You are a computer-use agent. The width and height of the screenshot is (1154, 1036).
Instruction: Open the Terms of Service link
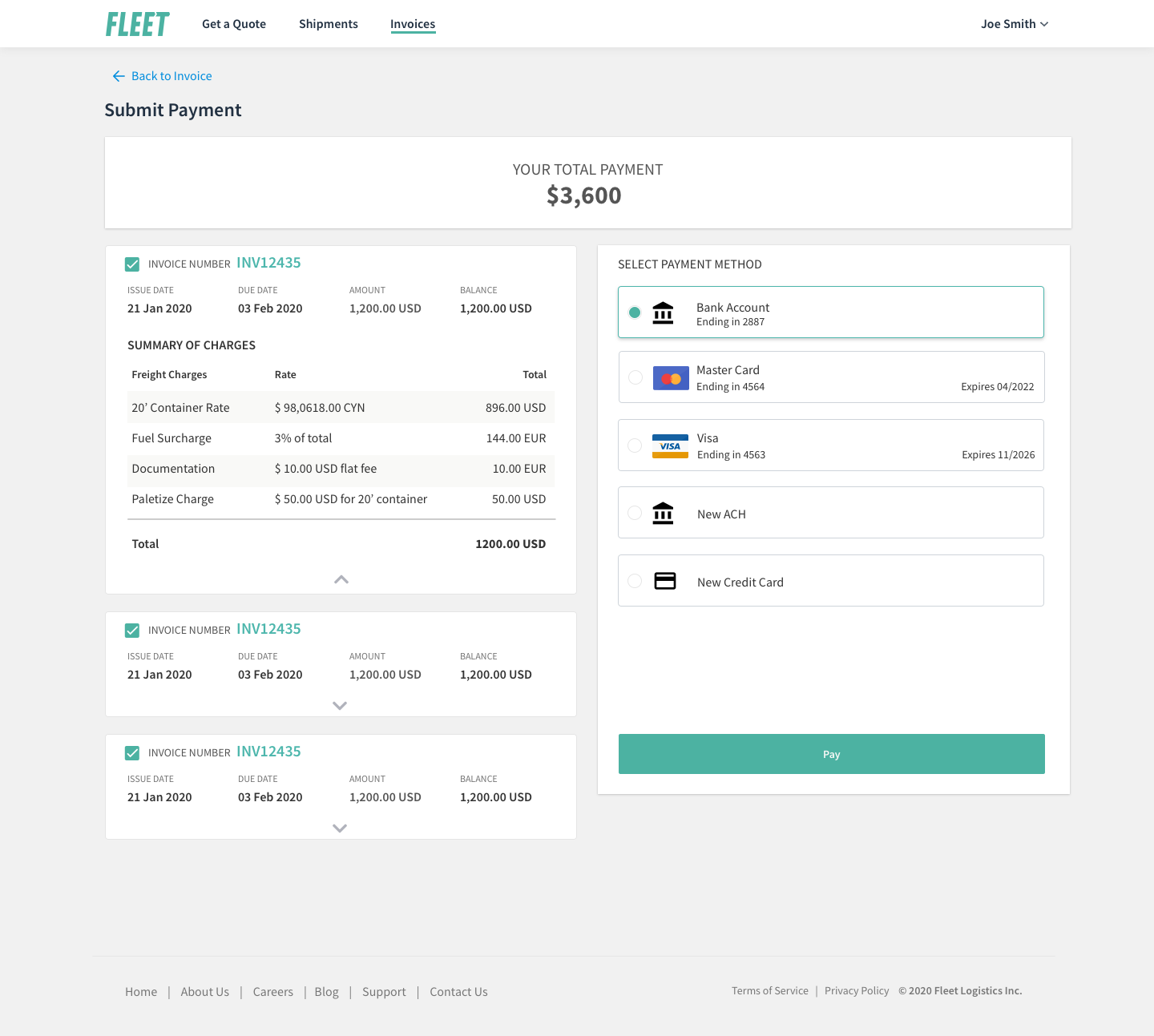click(769, 991)
